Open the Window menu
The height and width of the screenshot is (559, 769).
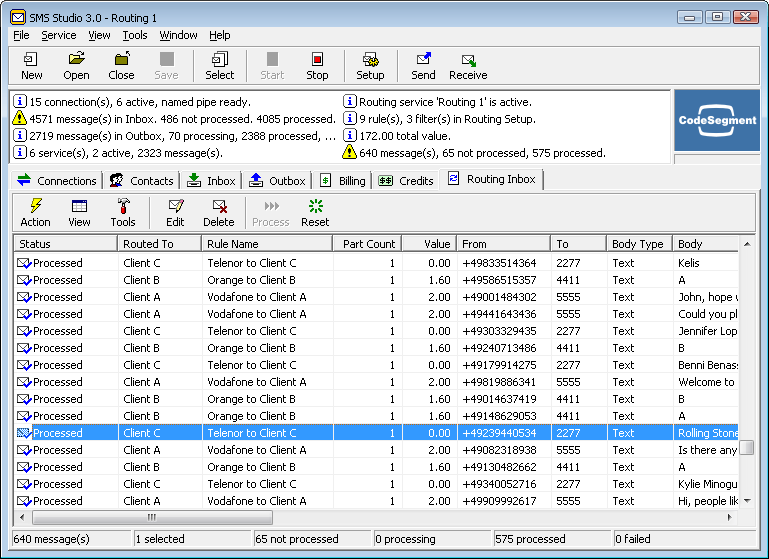179,35
